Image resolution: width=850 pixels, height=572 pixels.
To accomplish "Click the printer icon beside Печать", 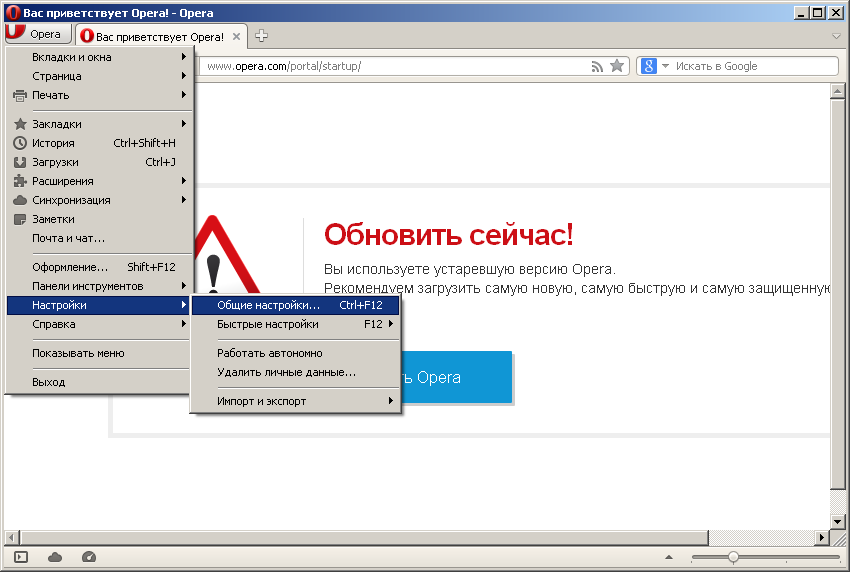I will pyautogui.click(x=20, y=95).
